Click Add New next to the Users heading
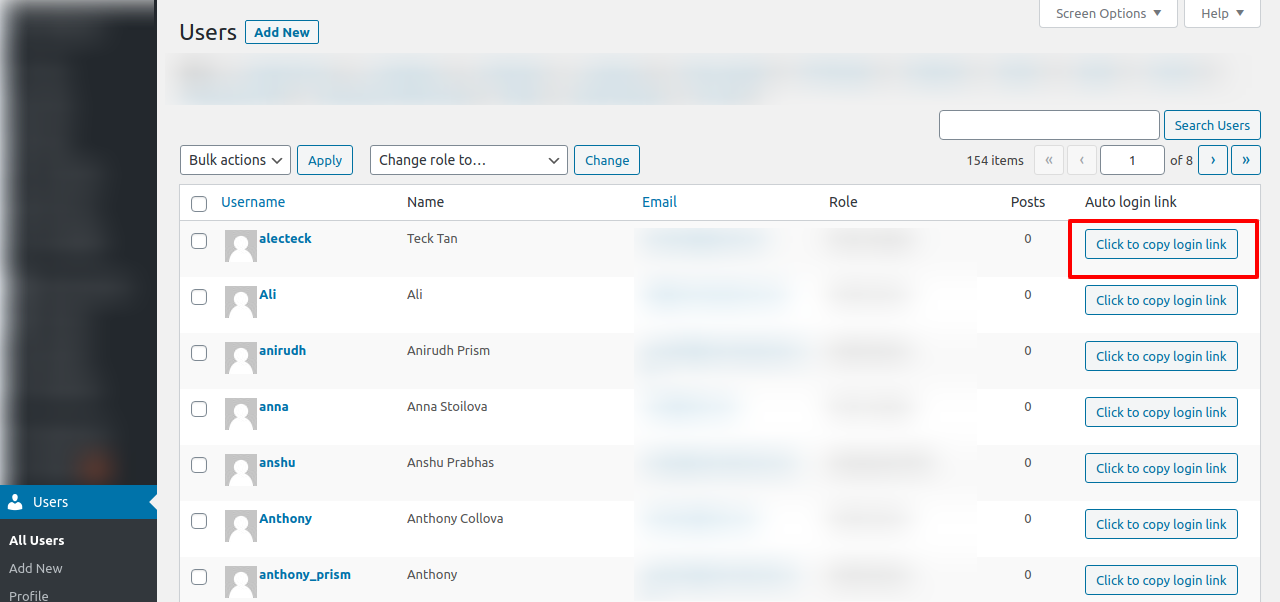 [x=281, y=32]
